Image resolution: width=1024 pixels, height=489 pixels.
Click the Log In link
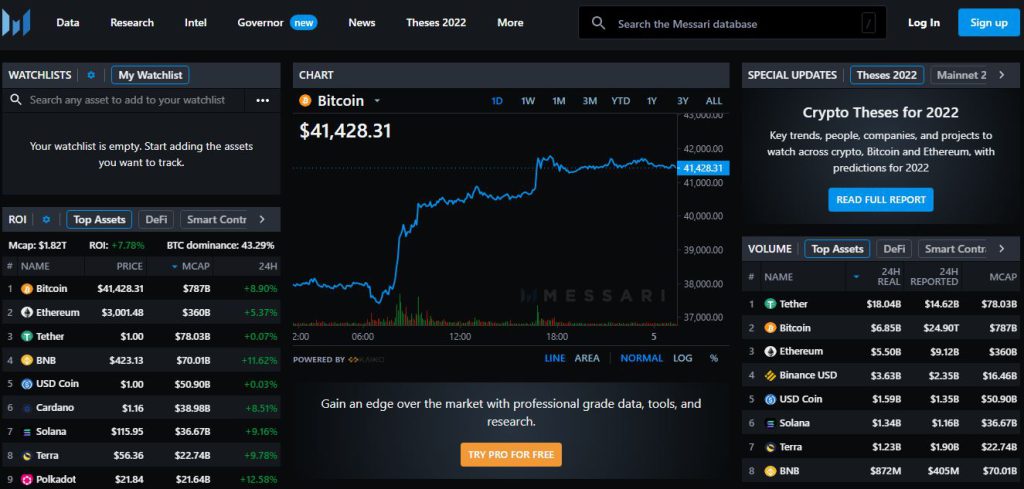click(924, 23)
